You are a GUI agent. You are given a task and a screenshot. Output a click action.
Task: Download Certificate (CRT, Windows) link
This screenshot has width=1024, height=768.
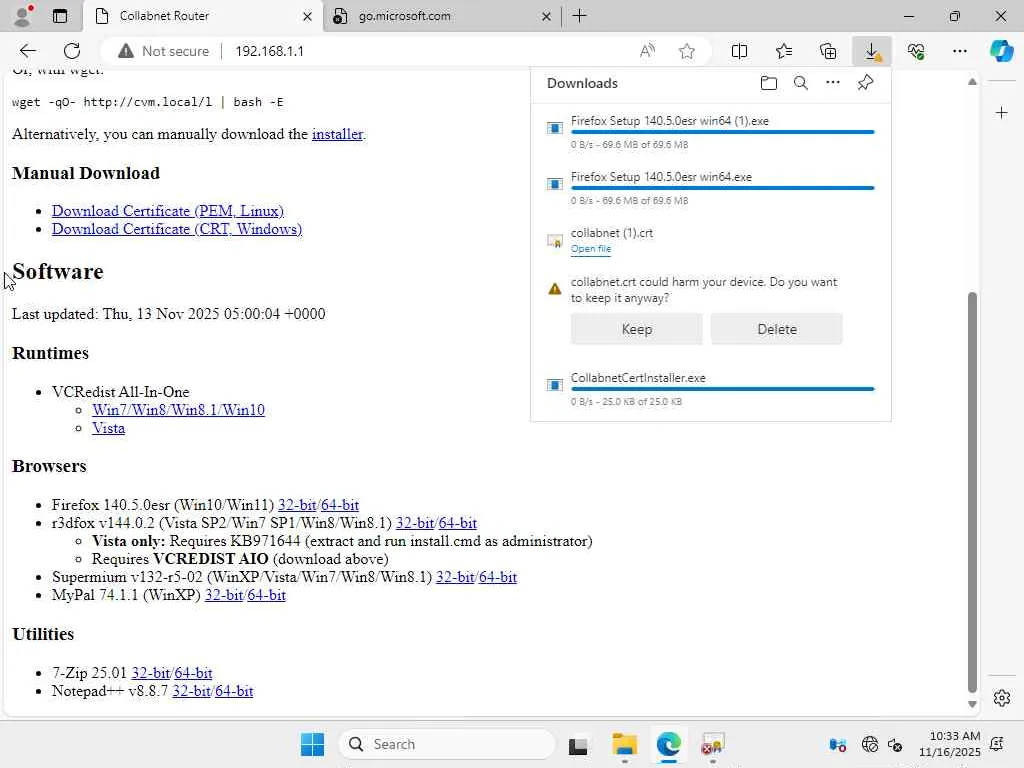click(177, 229)
